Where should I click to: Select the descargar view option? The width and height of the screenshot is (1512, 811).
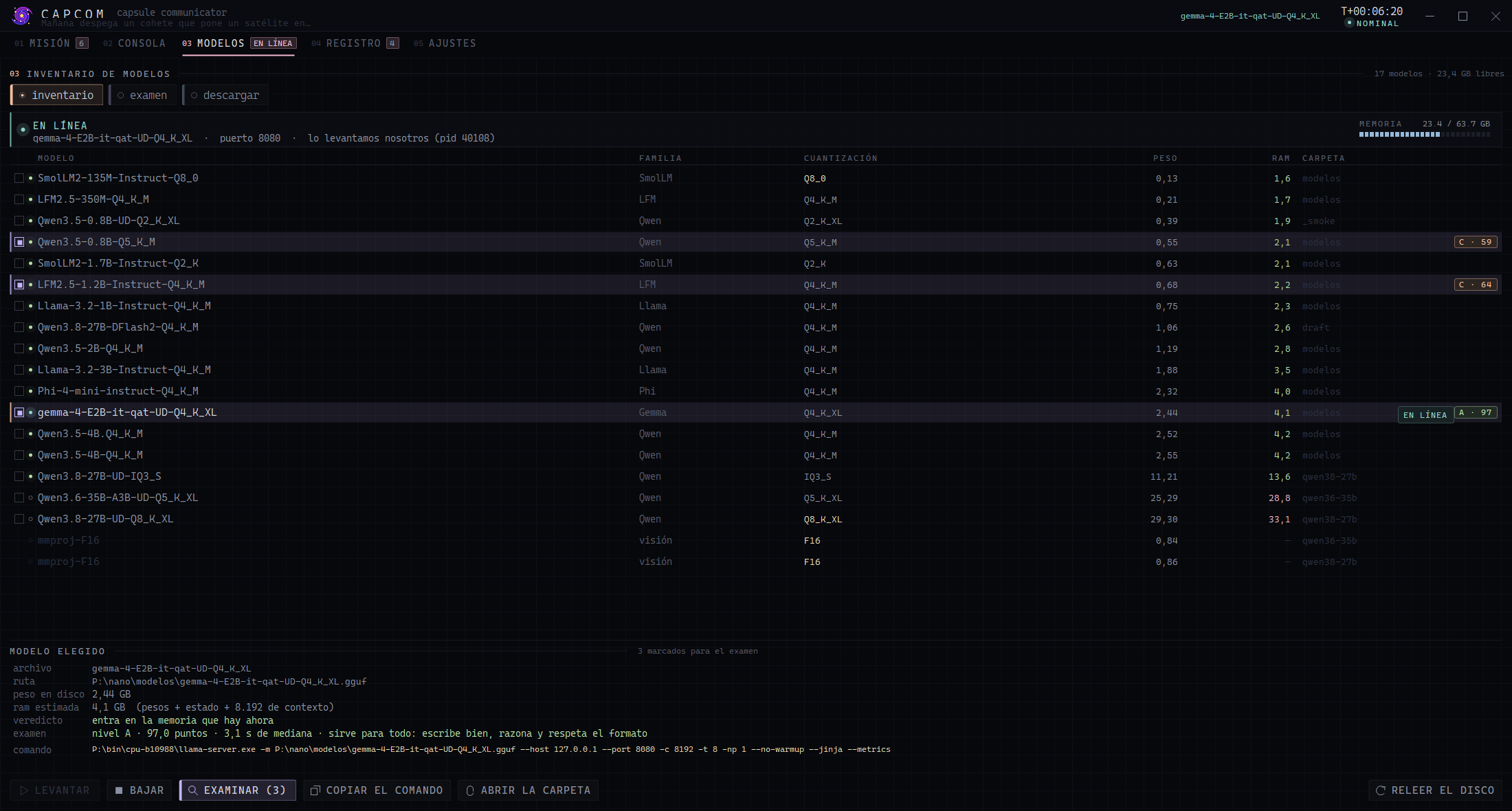tap(225, 95)
